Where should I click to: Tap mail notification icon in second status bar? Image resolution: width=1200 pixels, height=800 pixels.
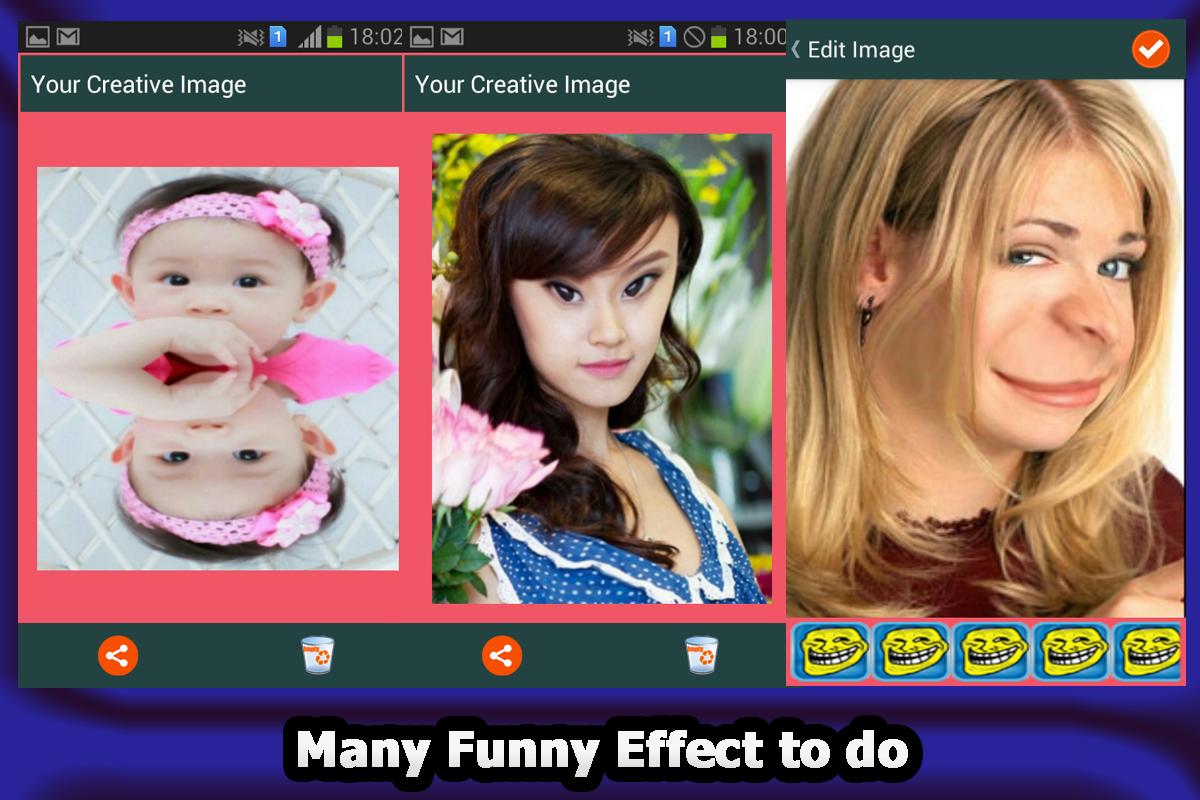pyautogui.click(x=452, y=37)
